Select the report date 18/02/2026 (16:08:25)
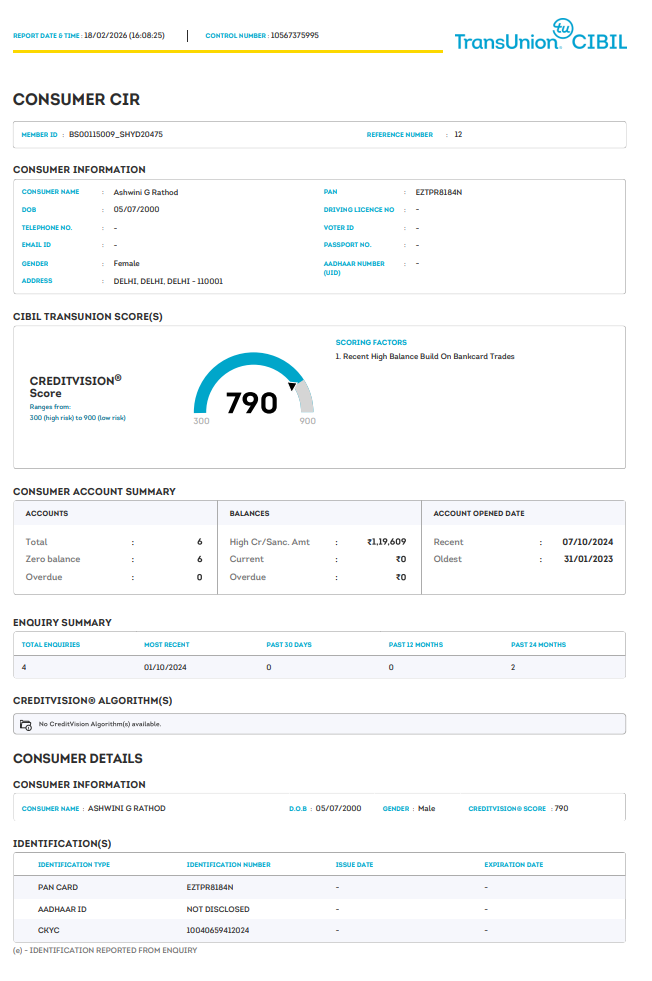Image resolution: width=652 pixels, height=981 pixels. pyautogui.click(x=125, y=36)
